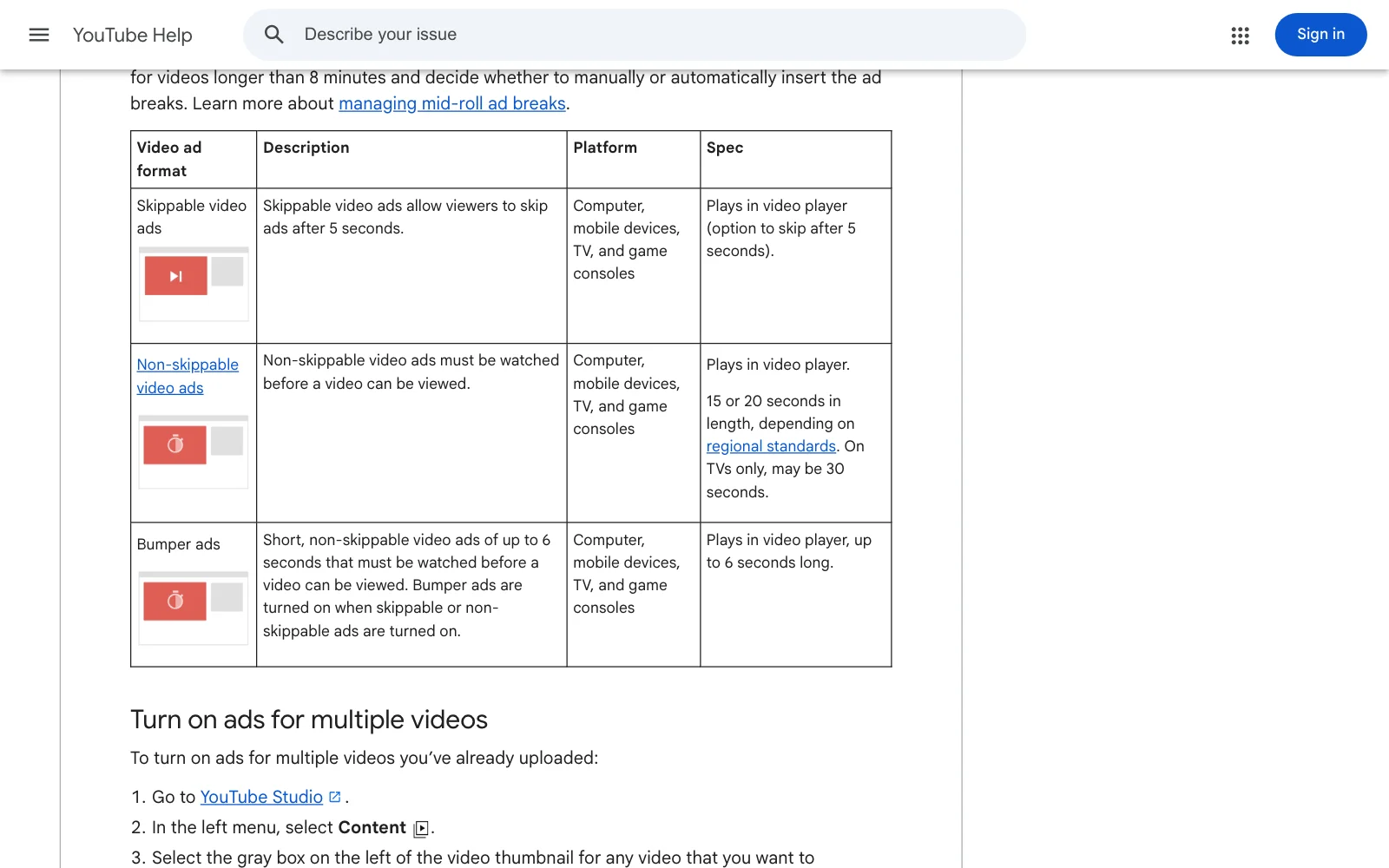Click the Content play icon in step 2
Image resolution: width=1389 pixels, height=868 pixels.
(421, 828)
